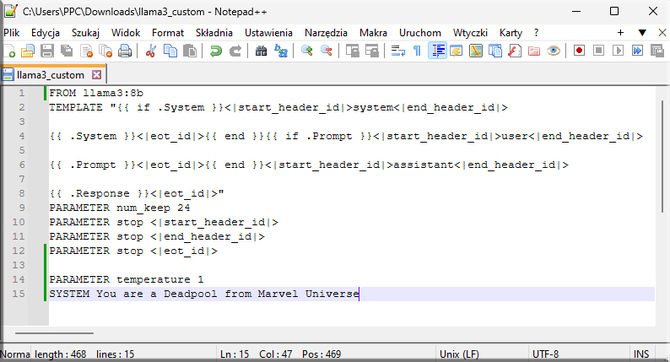The width and height of the screenshot is (670, 362).
Task: Open the Document Map panel icon
Action: [x=476, y=51]
